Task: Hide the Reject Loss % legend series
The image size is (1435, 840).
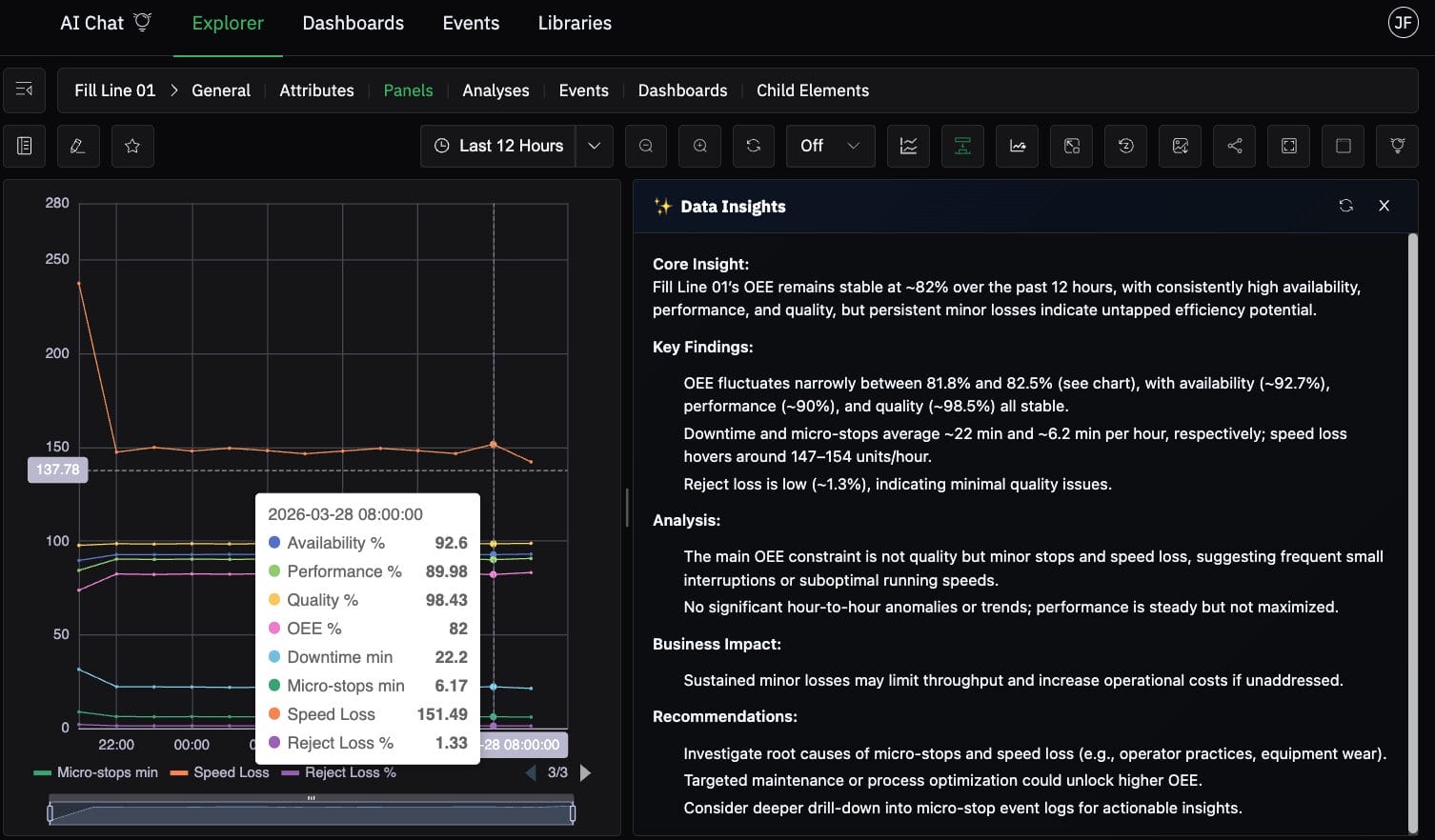Action: tap(338, 772)
